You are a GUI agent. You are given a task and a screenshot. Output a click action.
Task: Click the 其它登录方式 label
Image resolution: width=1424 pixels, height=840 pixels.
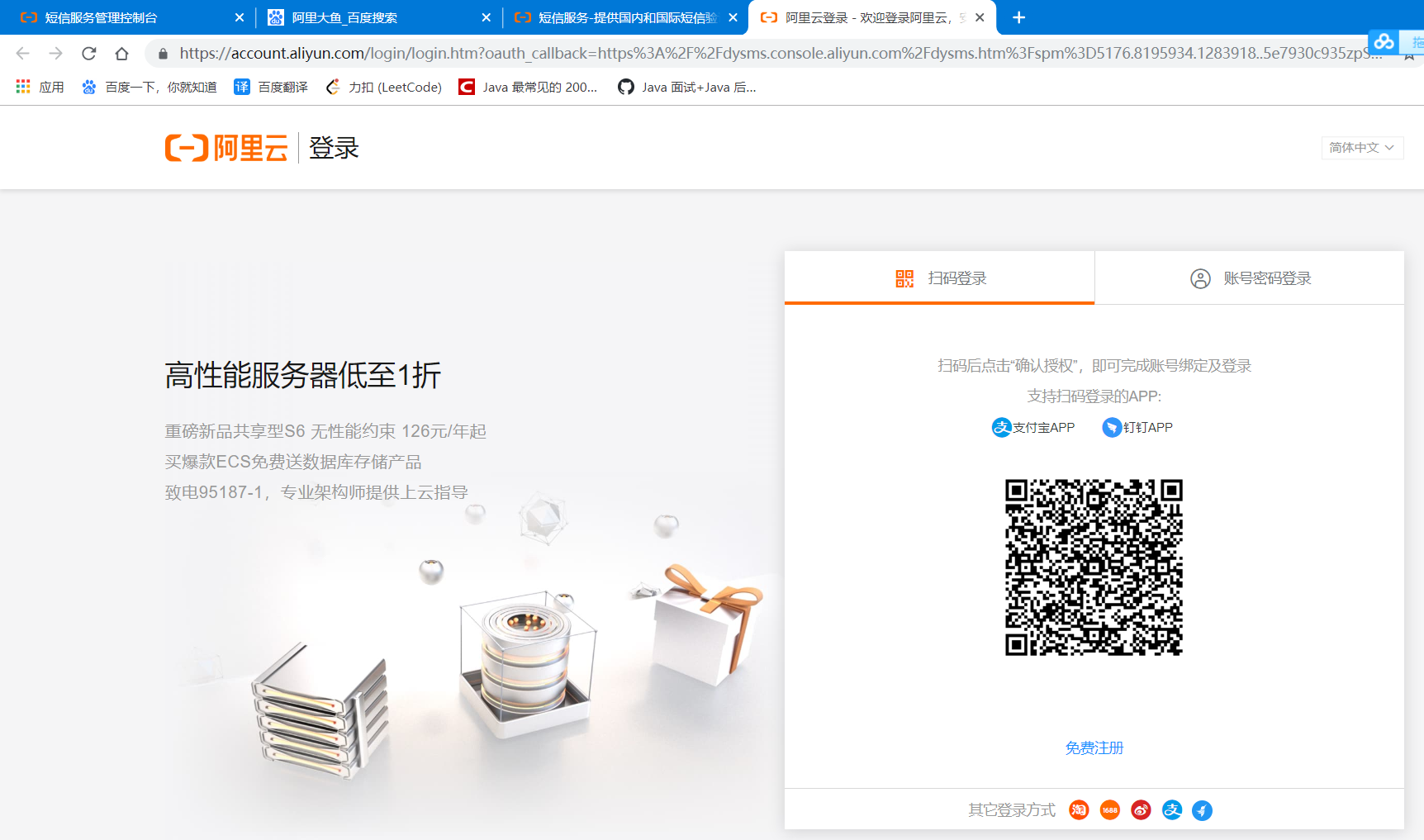click(1012, 810)
